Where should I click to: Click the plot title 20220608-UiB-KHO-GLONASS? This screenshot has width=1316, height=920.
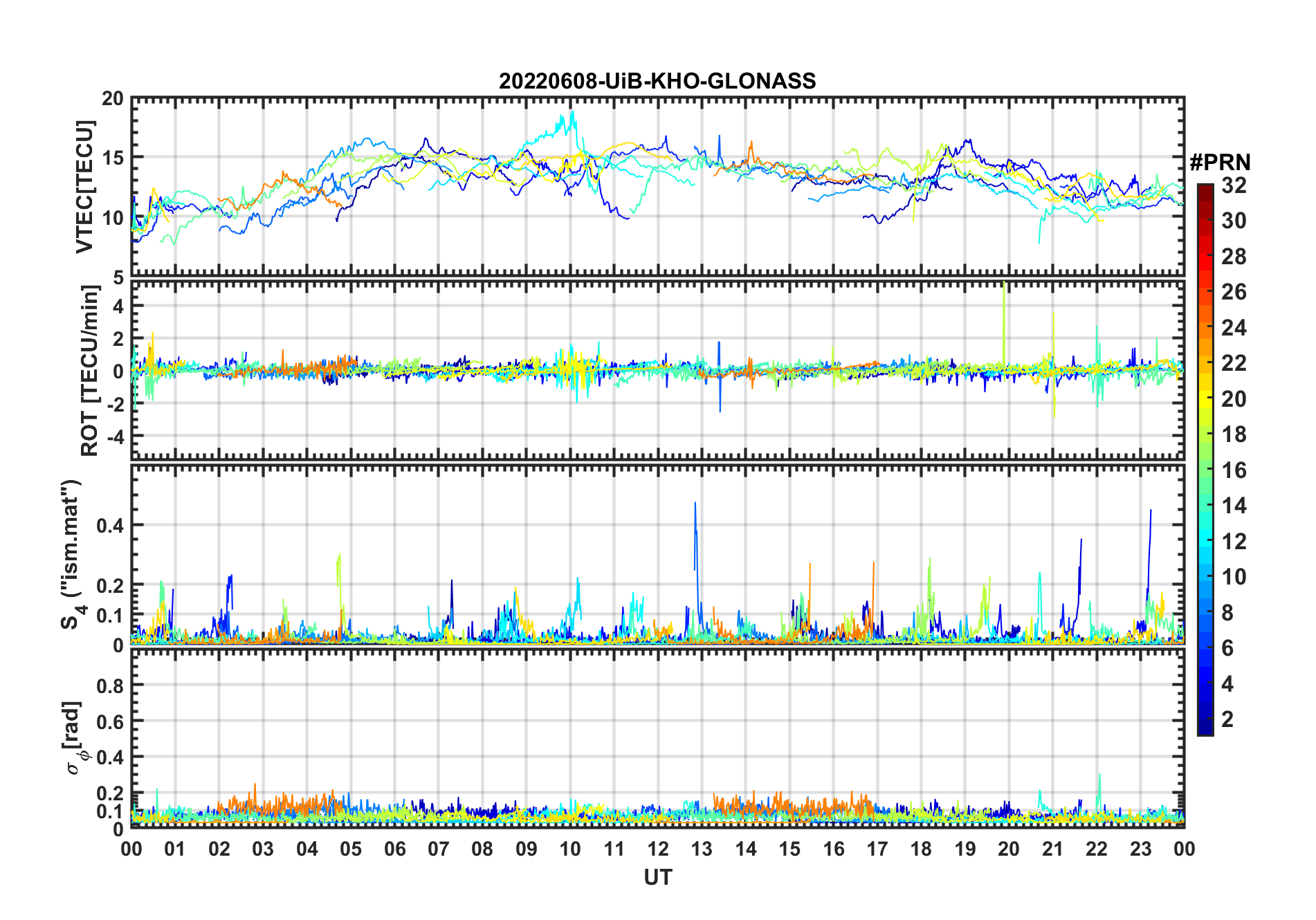point(657,81)
